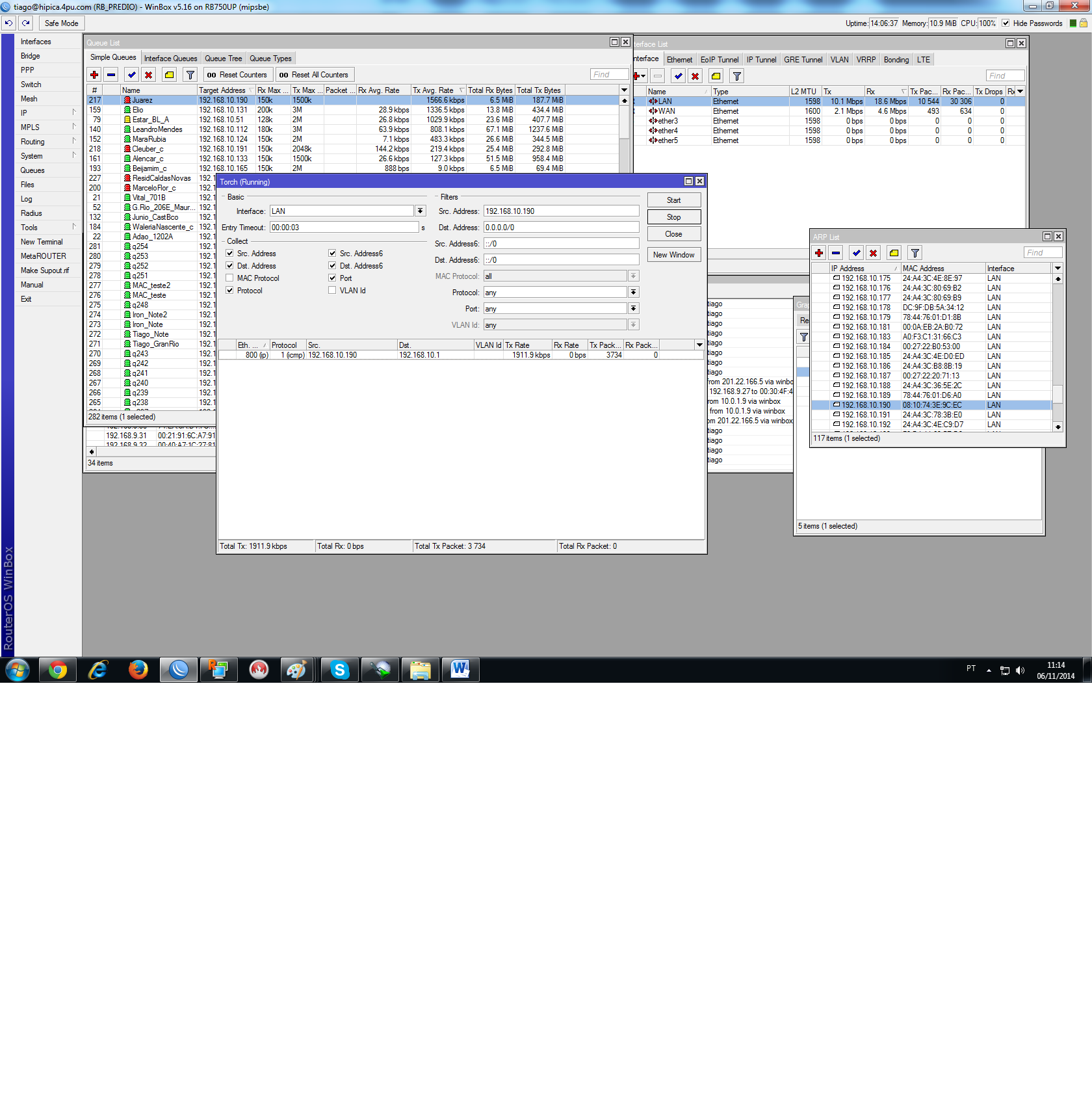Add comment in Interface List toolbar
The image size is (1092, 1095).
[716, 76]
